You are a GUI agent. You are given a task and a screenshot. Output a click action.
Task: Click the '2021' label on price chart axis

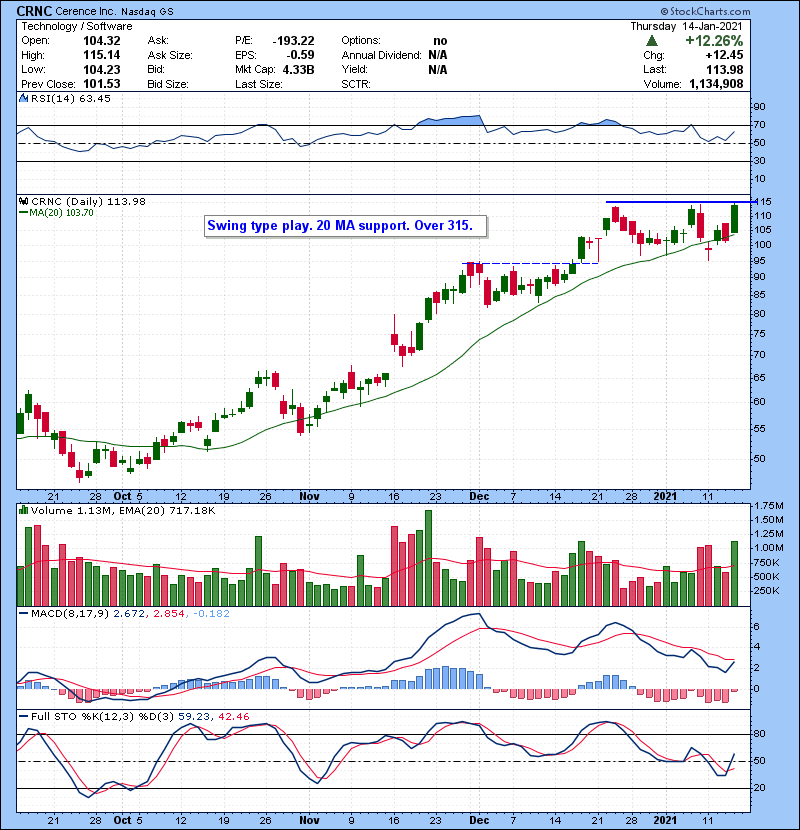665,496
